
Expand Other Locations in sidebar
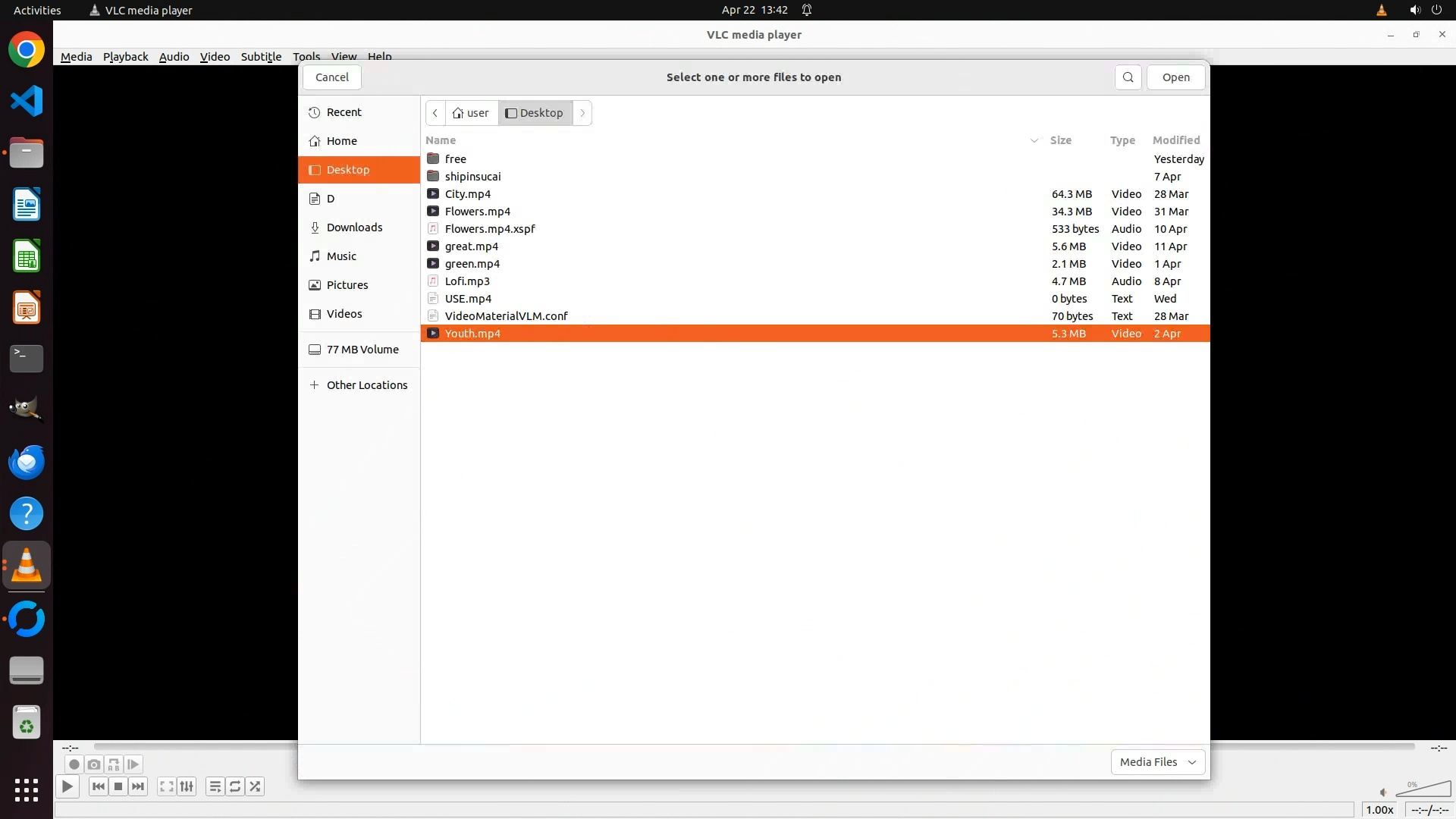coord(366,385)
